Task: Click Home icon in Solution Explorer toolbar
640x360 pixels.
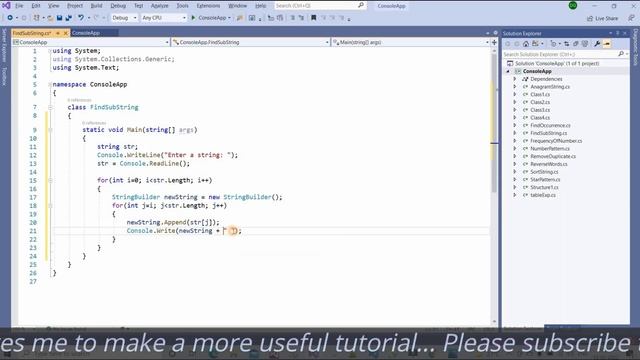Action: [x=526, y=44]
